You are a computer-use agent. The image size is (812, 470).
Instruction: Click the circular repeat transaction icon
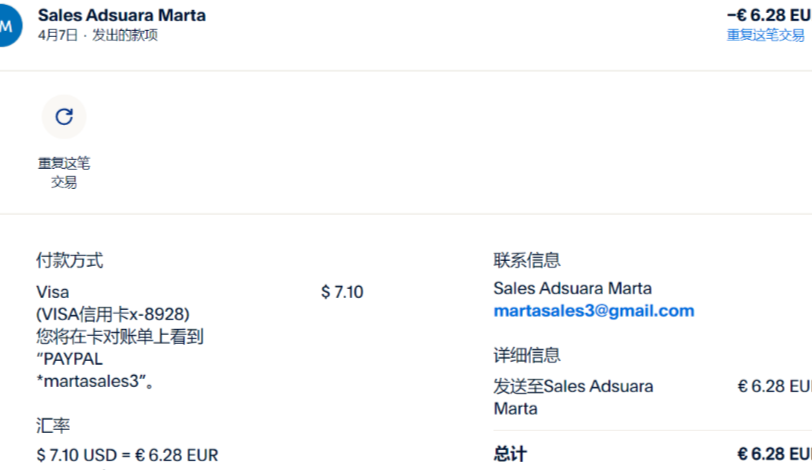[x=64, y=117]
